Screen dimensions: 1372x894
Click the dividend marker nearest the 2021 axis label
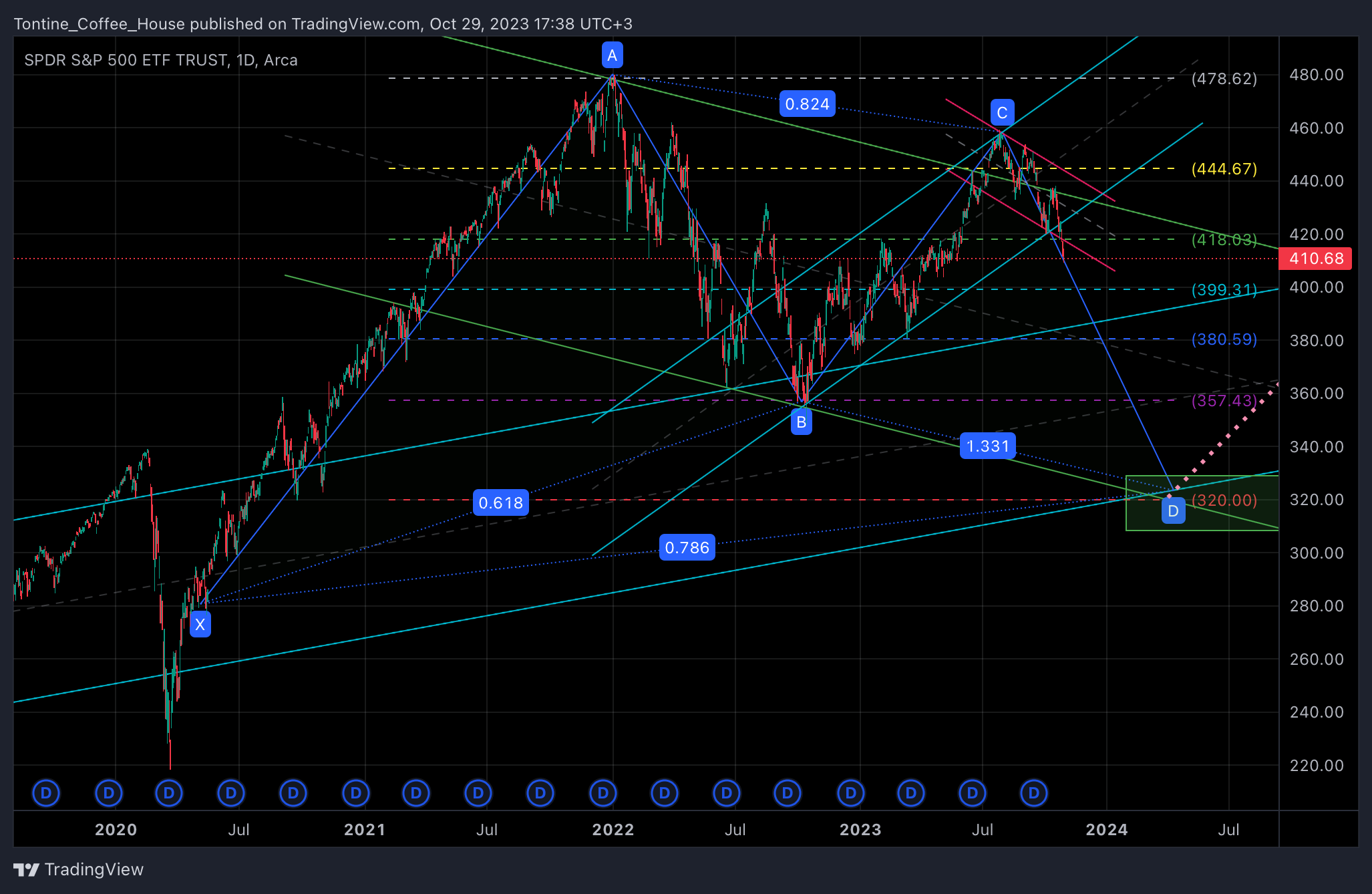coord(355,793)
